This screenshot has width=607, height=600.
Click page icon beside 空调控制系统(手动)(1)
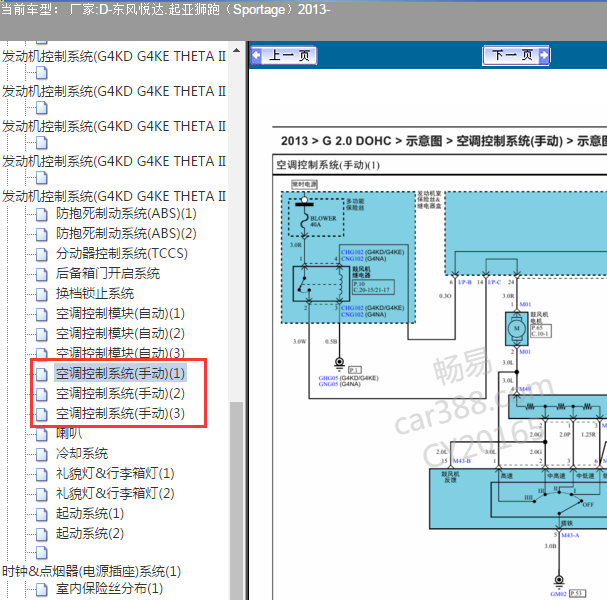(42, 374)
